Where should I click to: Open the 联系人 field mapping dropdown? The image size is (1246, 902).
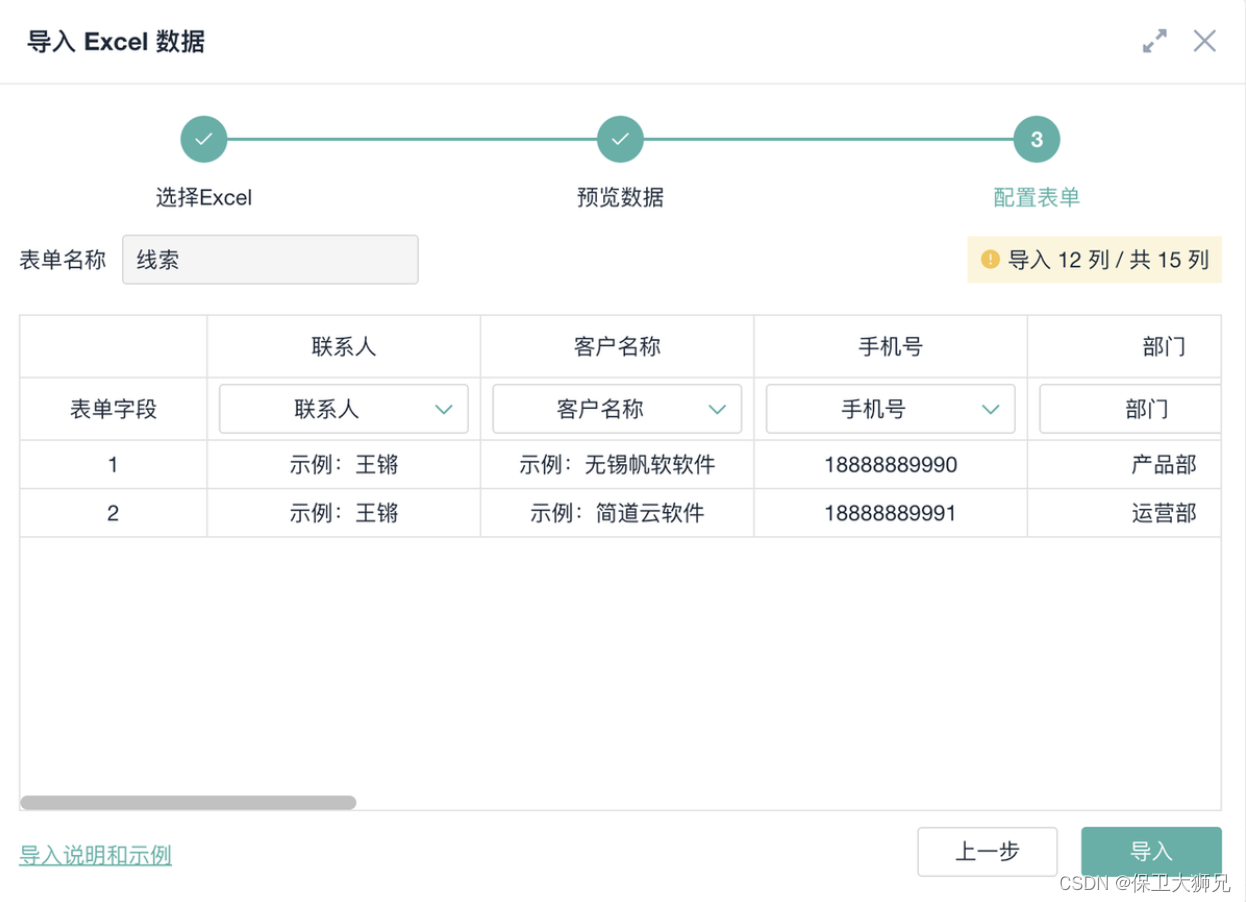(x=344, y=409)
